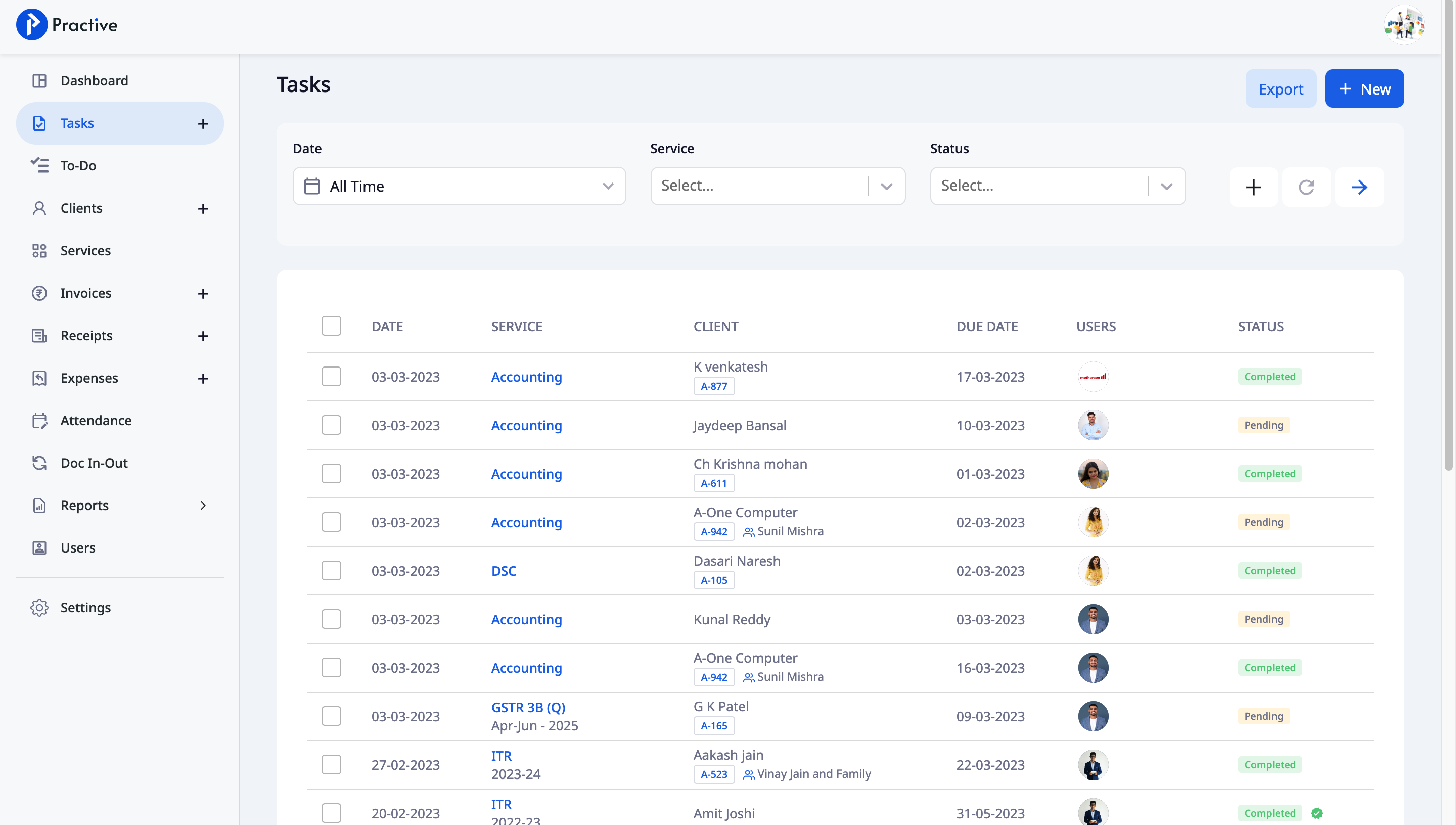Refresh the task list with reload icon

(x=1306, y=187)
